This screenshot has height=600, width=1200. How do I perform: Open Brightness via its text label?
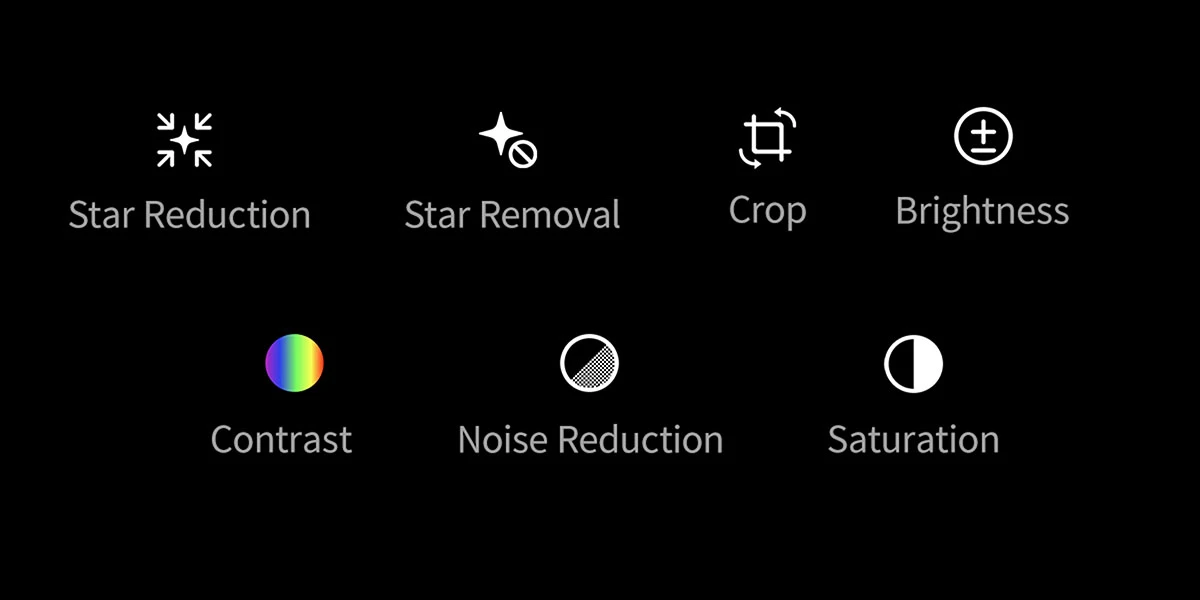[982, 212]
